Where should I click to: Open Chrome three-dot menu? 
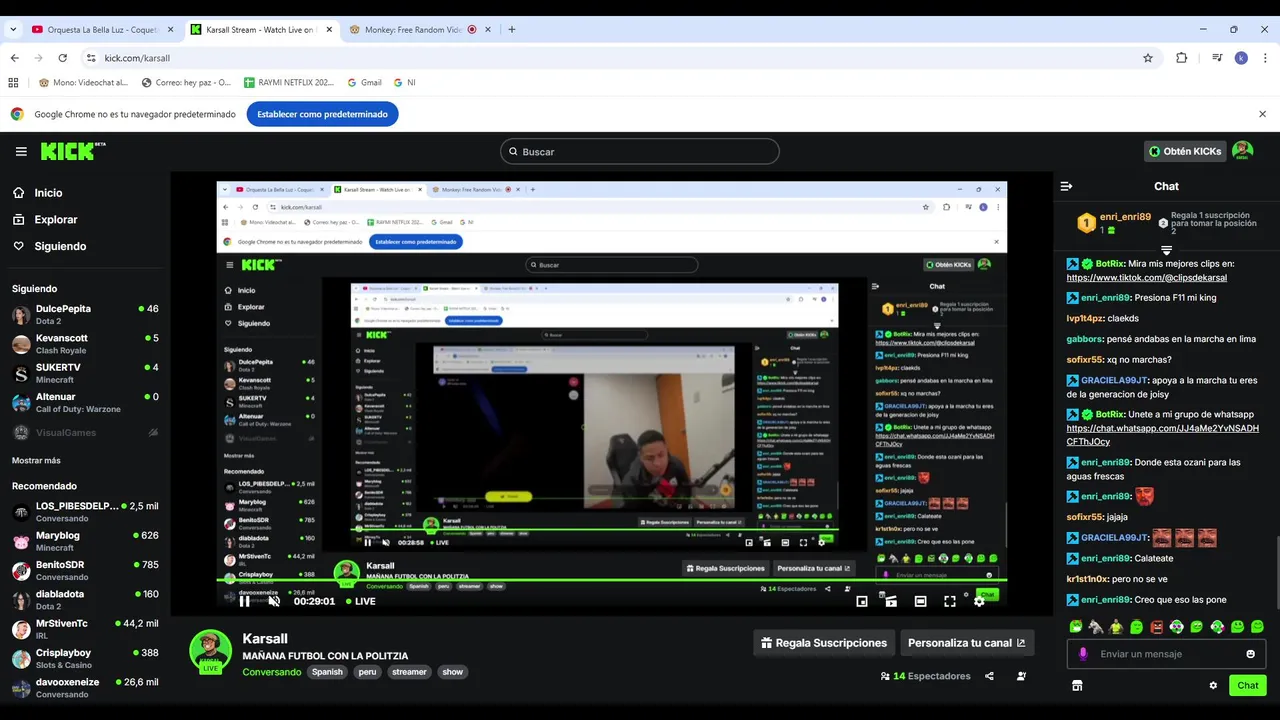coord(1265,58)
